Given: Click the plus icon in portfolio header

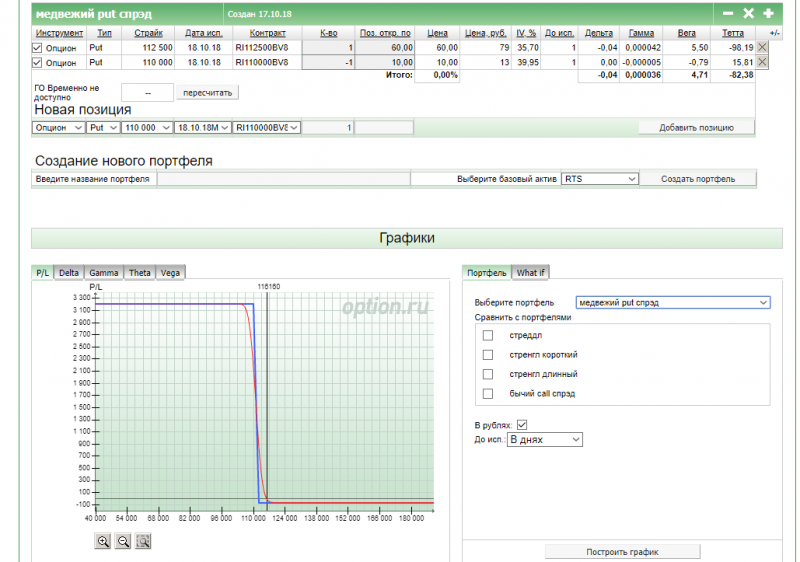Looking at the screenshot, I should coord(768,14).
